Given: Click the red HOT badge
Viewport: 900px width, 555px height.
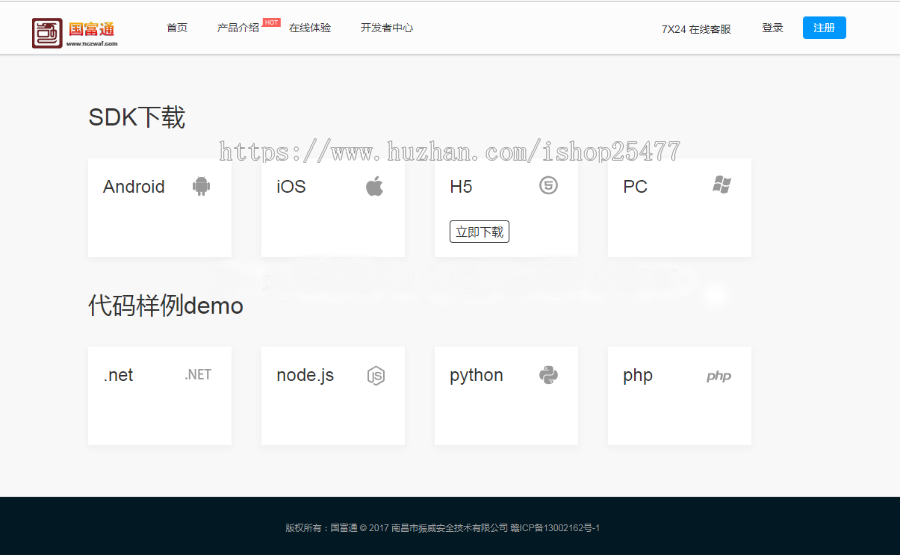Looking at the screenshot, I should point(271,23).
